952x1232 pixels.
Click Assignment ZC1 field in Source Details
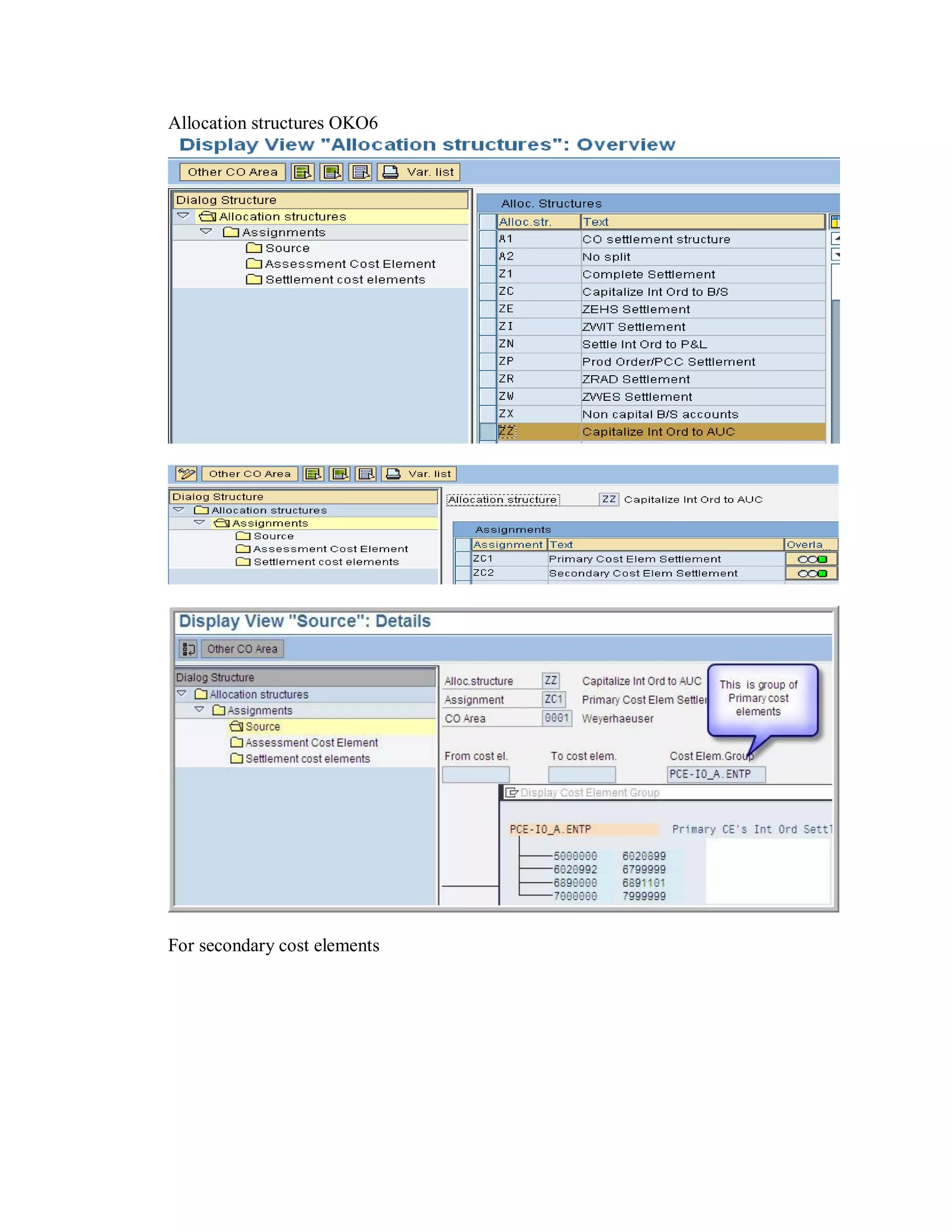pos(554,700)
